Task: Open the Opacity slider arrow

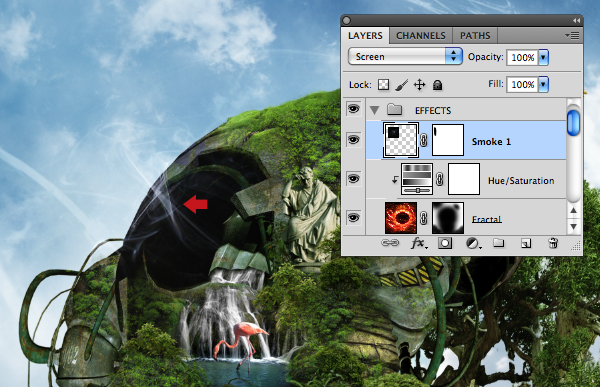Action: click(x=543, y=57)
